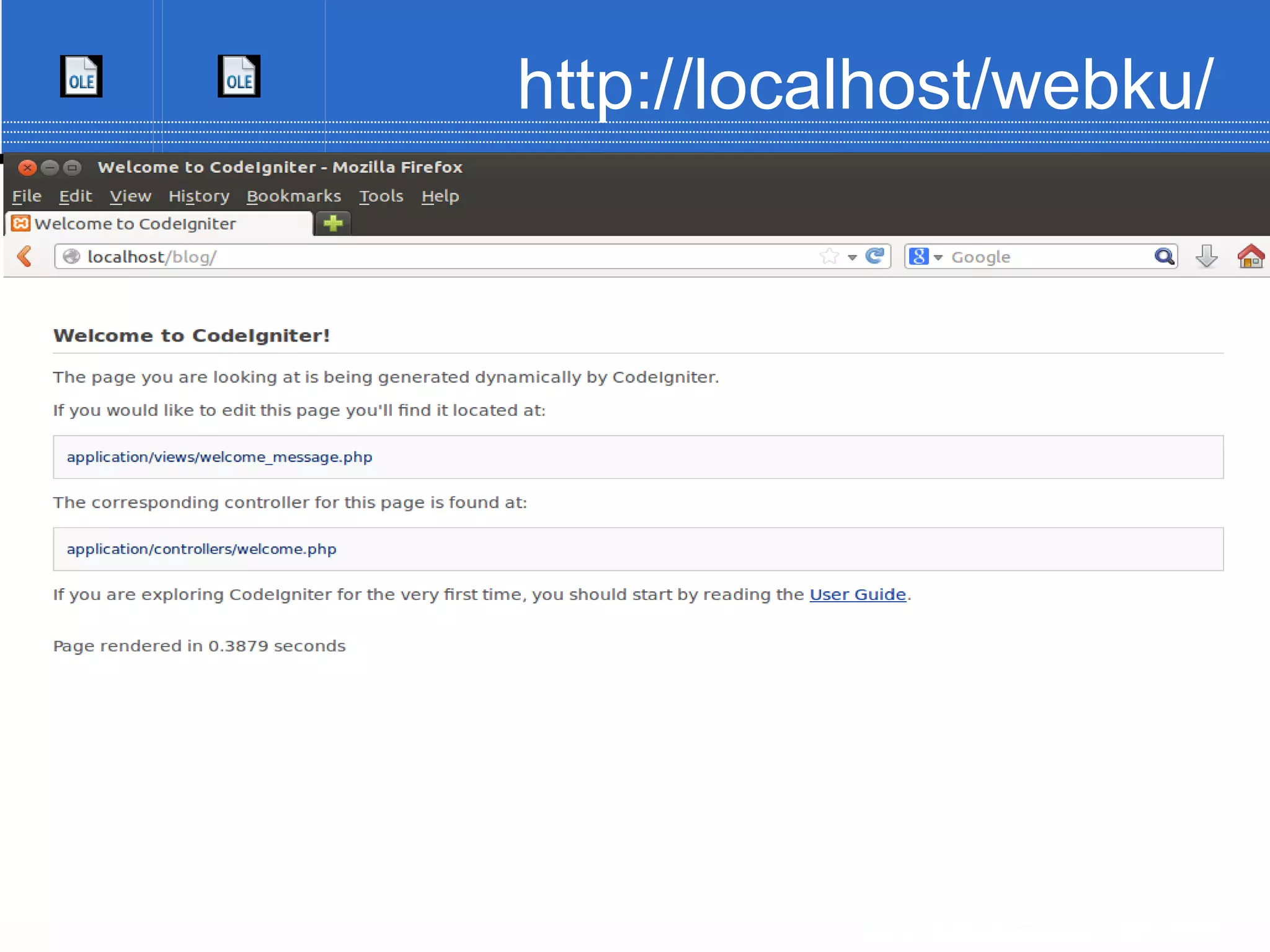The width and height of the screenshot is (1270, 952).
Task: Reload the page with refresh icon
Action: [874, 256]
